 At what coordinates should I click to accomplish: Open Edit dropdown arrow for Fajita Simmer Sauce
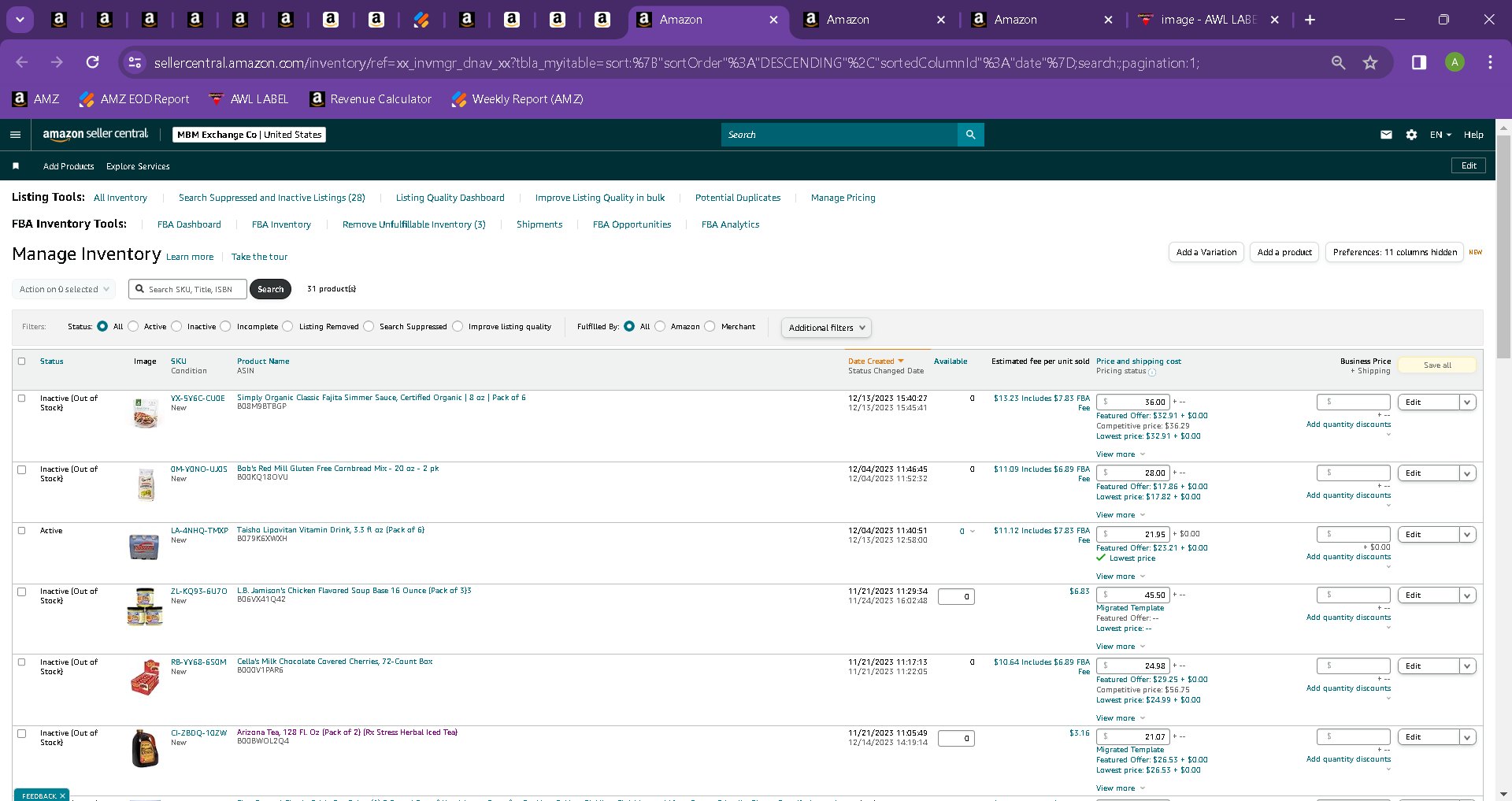point(1467,402)
